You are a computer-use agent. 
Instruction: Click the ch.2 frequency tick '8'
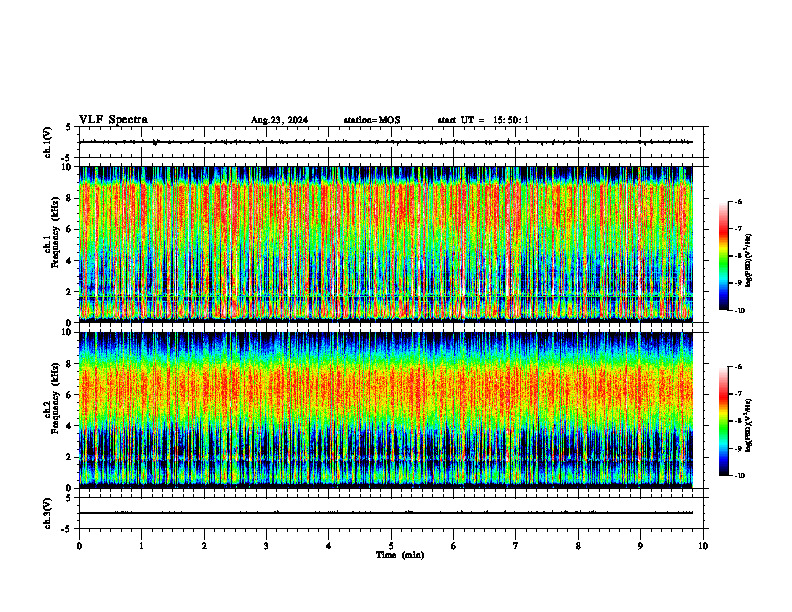70,364
